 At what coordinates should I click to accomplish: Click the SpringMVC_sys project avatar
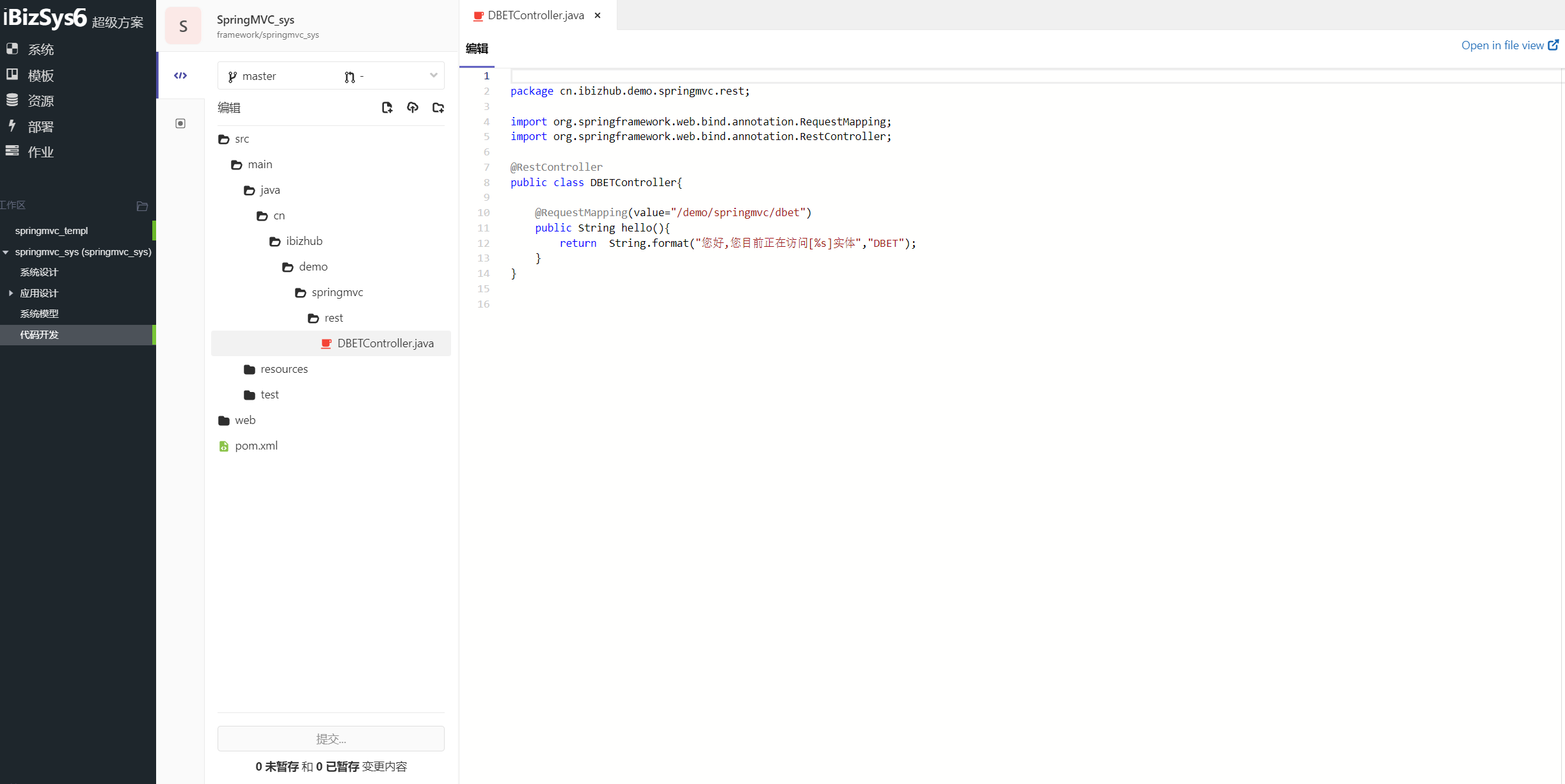pos(183,26)
